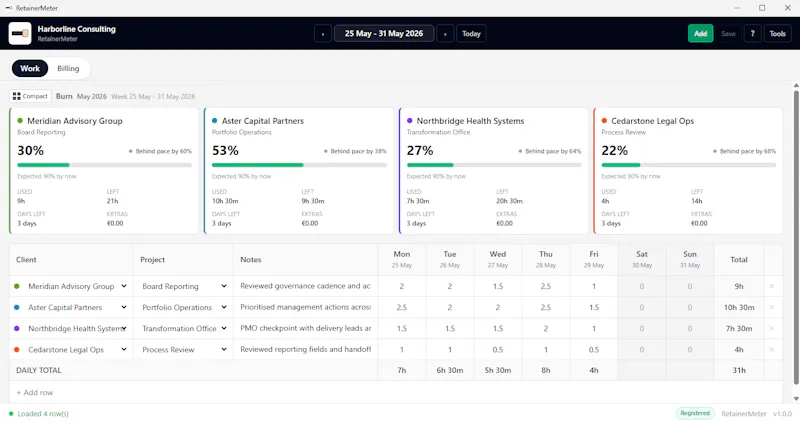Edit Northbridge's Thursday hours cell
The image size is (800, 423).
(x=546, y=329)
